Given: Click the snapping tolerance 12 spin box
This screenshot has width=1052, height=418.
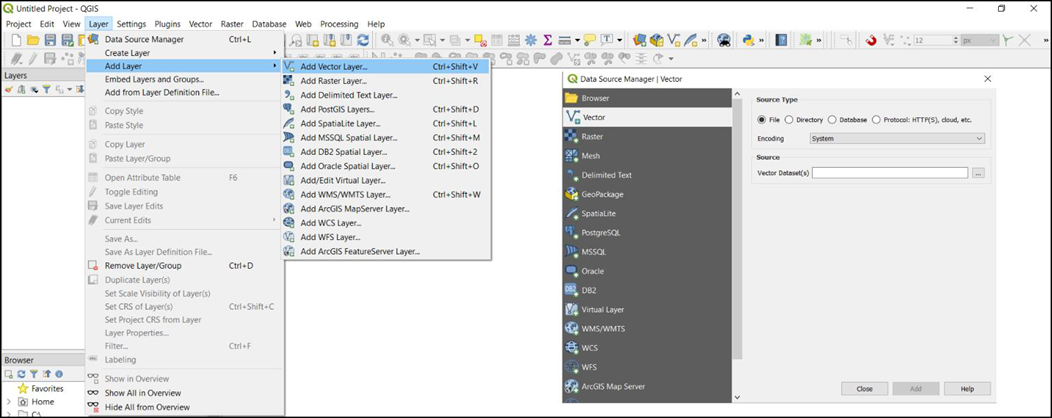Looking at the screenshot, I should (937, 40).
